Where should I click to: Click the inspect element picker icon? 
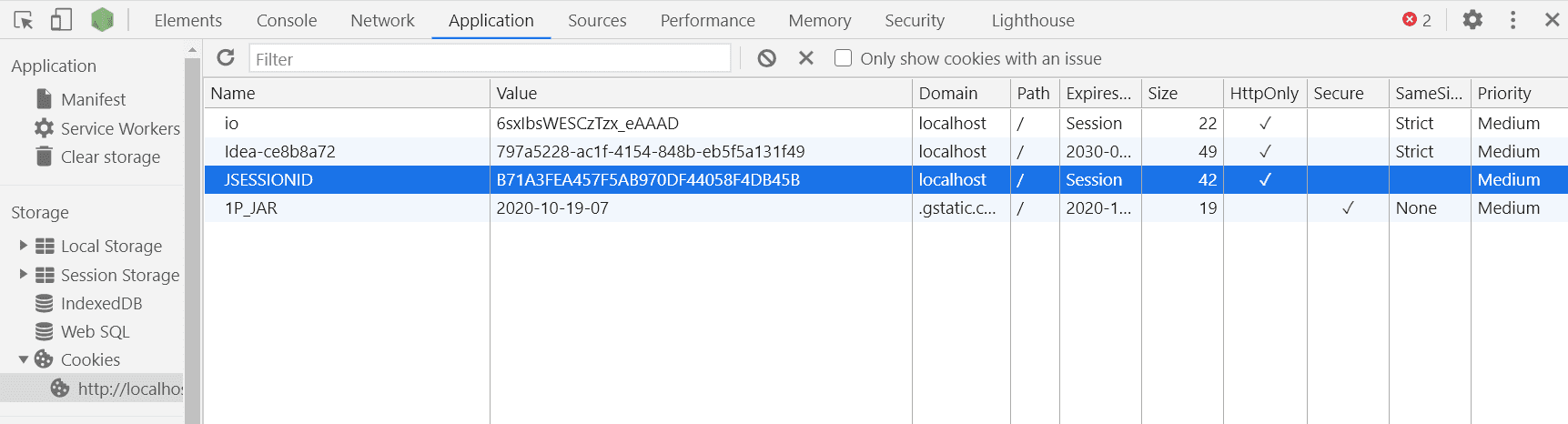point(24,20)
